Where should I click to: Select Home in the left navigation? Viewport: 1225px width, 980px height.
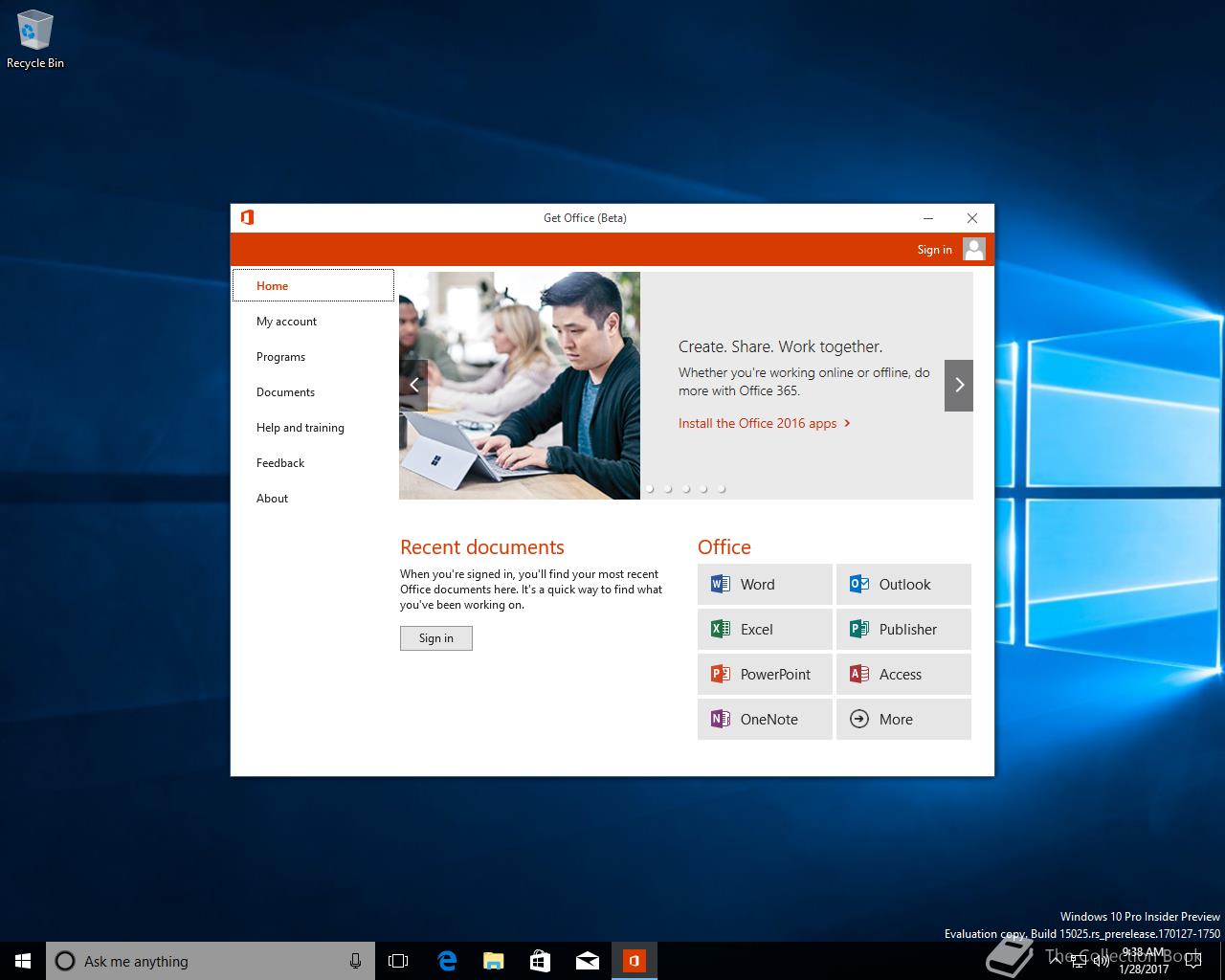(x=313, y=285)
